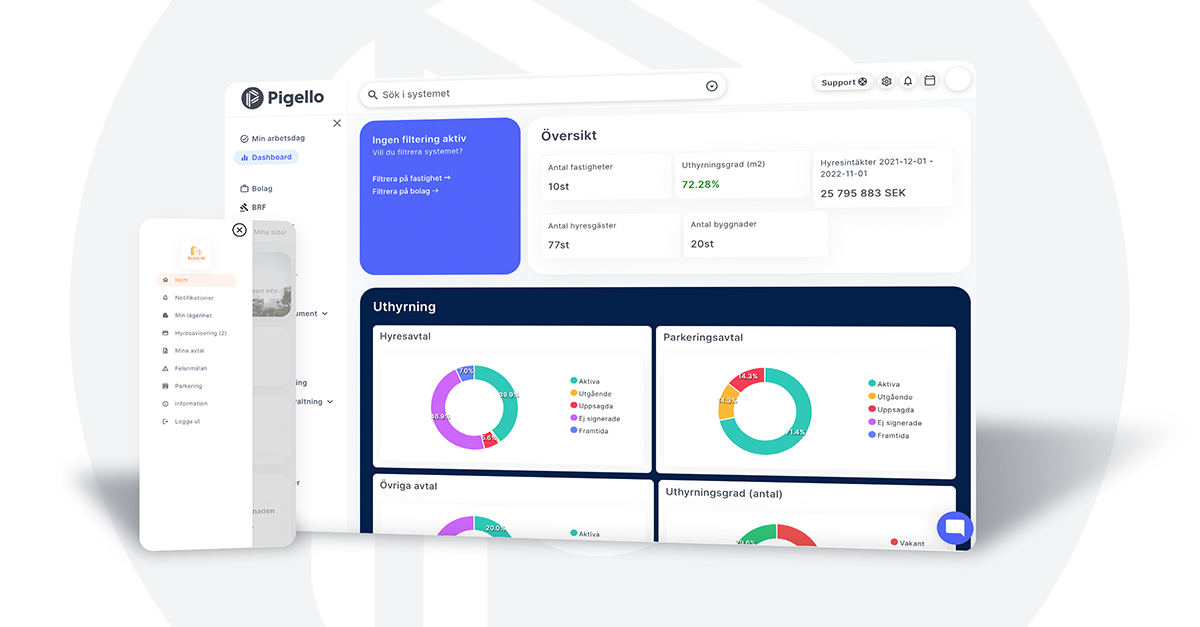The image size is (1200, 627).
Task: Click the Min arbetsdag checkmark icon
Action: coord(244,138)
